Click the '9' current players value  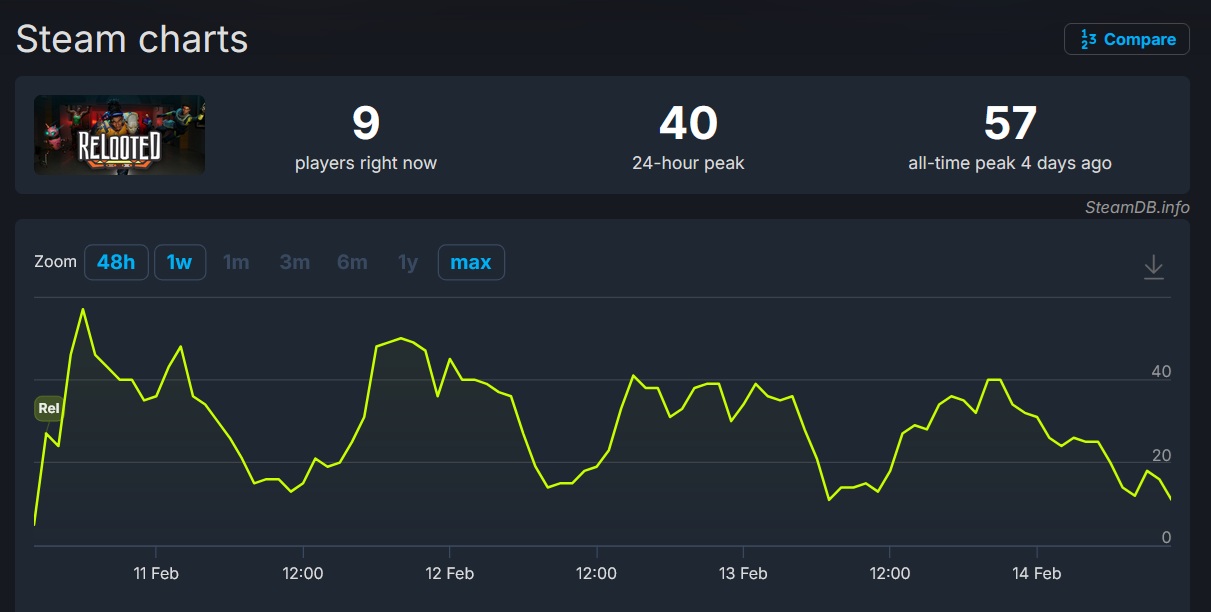(366, 124)
